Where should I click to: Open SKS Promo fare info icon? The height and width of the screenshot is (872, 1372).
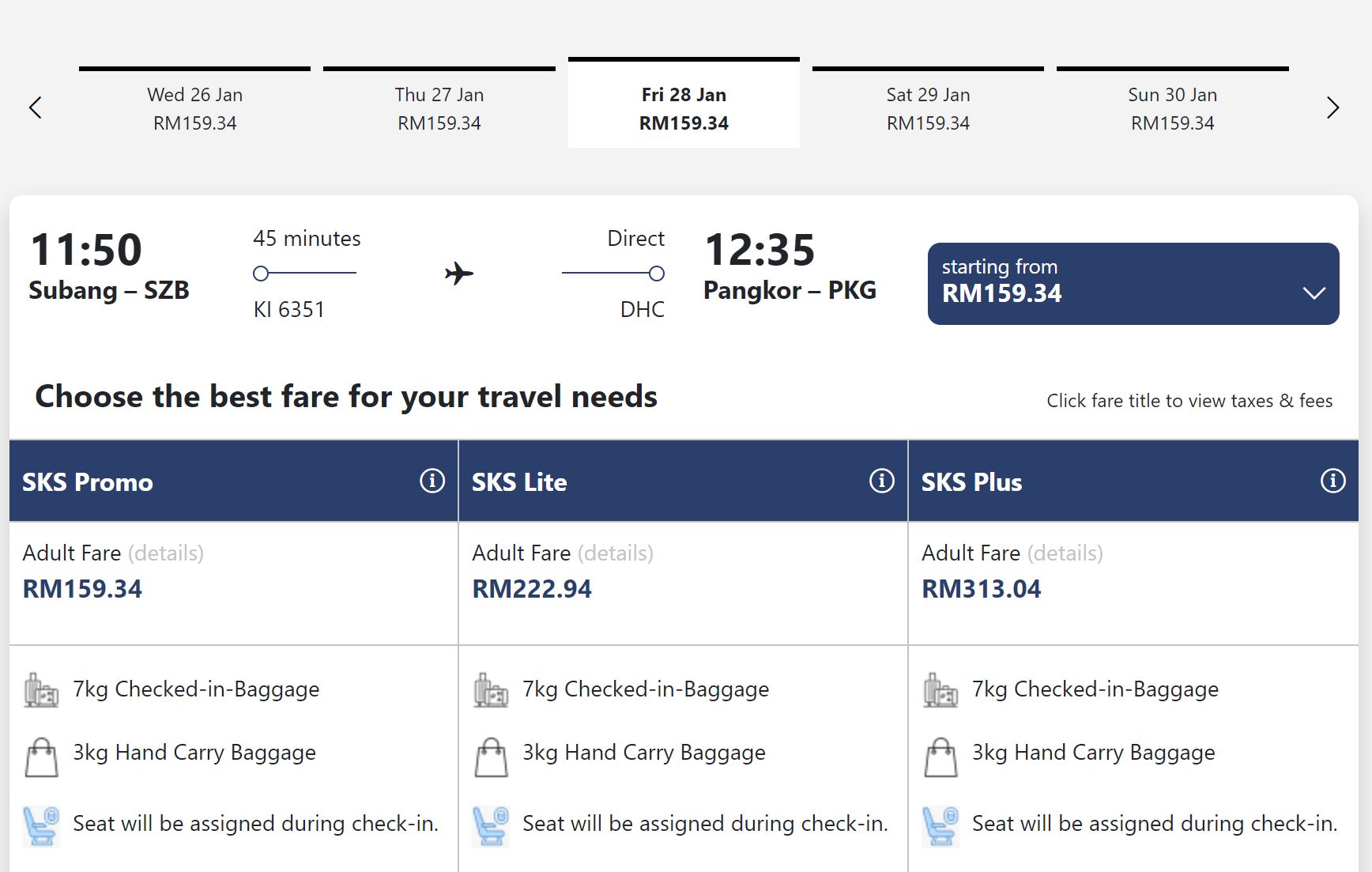[432, 481]
